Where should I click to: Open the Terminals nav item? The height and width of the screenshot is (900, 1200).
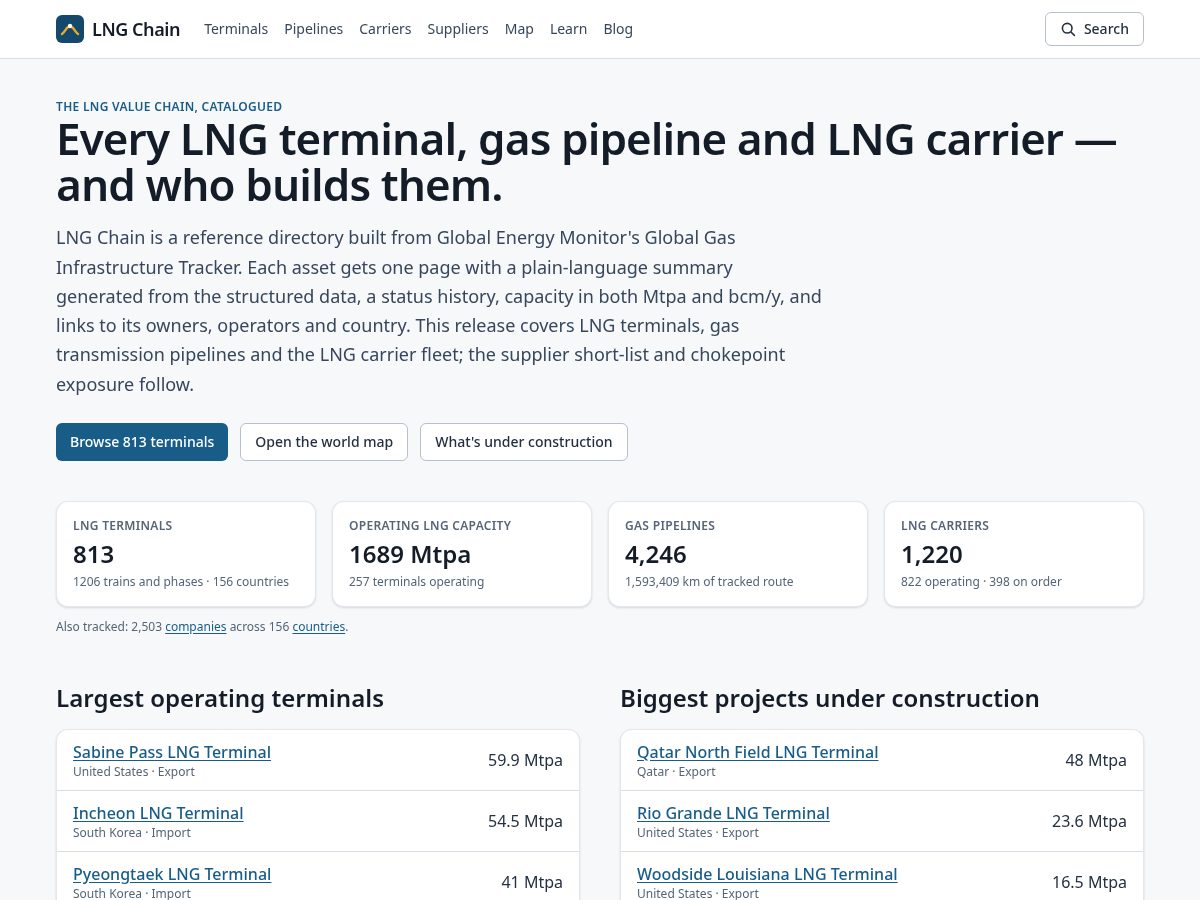pyautogui.click(x=236, y=29)
